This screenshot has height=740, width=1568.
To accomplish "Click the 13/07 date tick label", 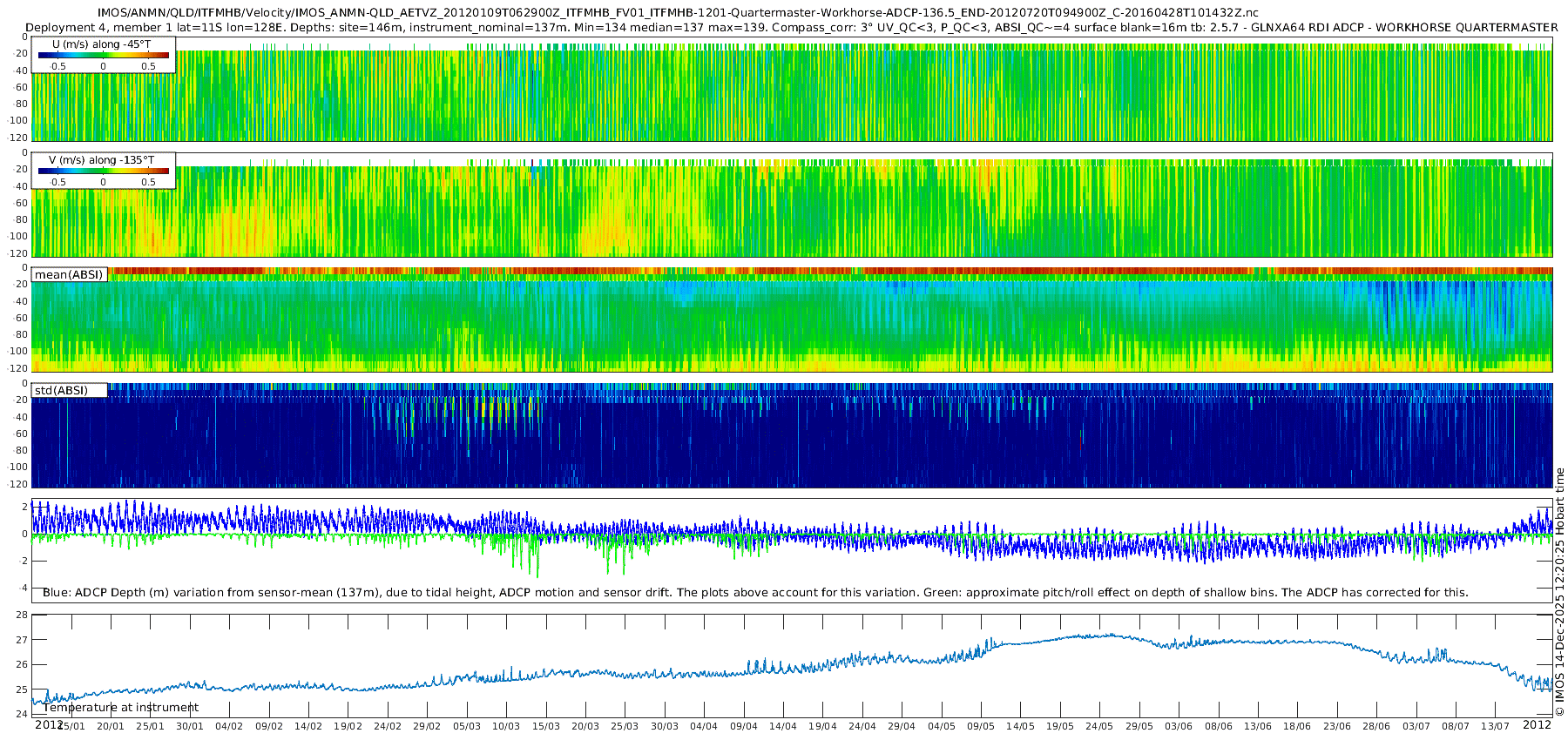I will coord(1495,726).
